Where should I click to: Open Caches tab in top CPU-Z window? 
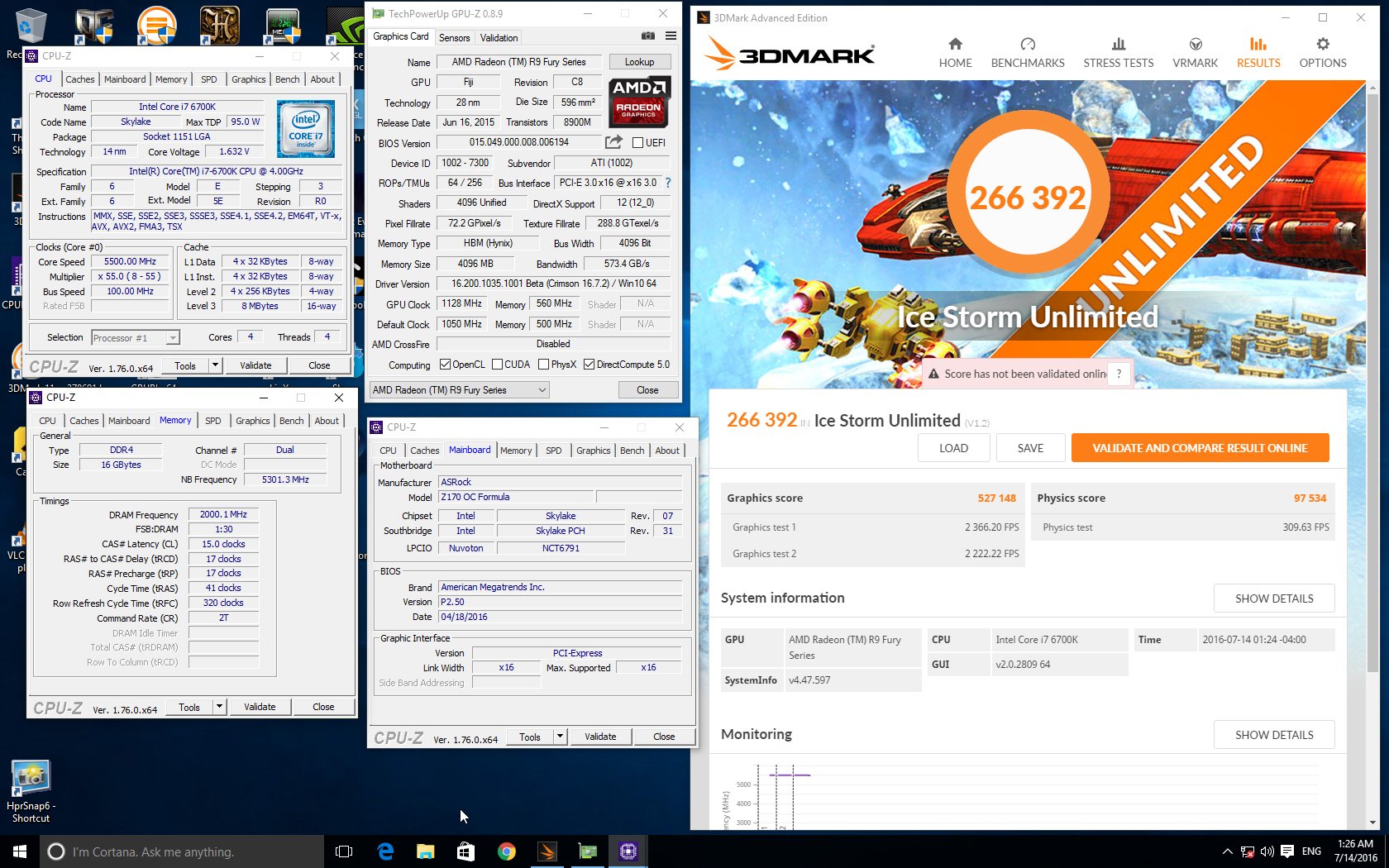click(80, 79)
